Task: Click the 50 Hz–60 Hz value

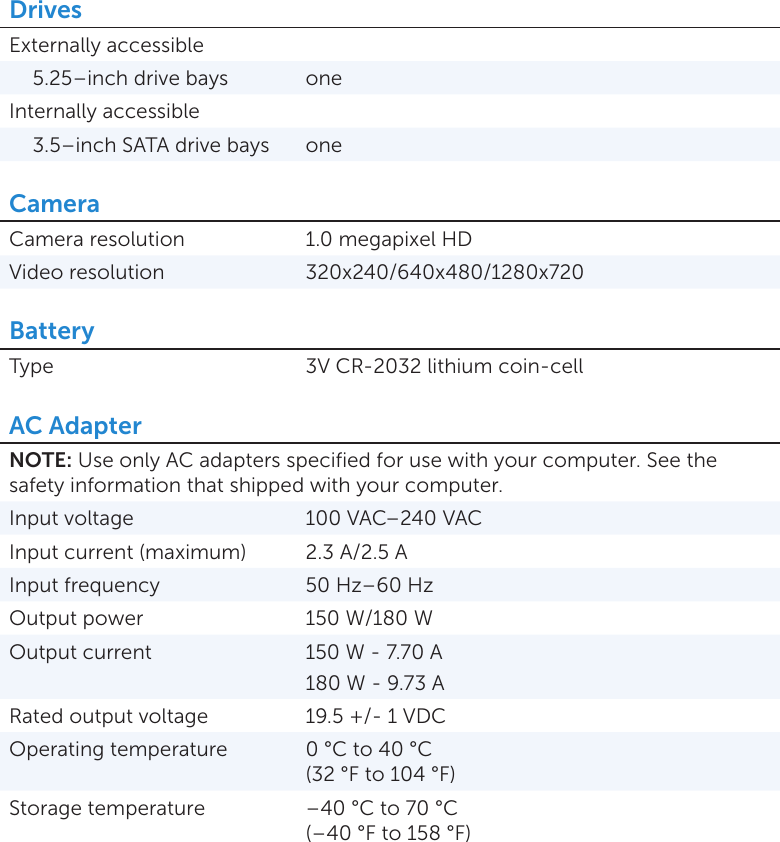Action: 369,585
